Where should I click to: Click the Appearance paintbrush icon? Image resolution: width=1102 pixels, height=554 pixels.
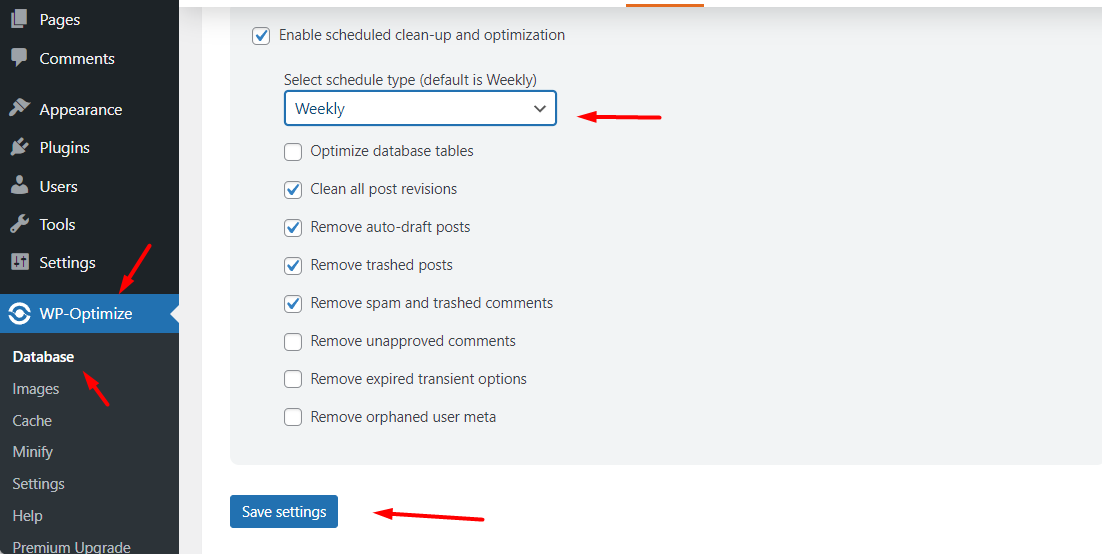click(19, 109)
